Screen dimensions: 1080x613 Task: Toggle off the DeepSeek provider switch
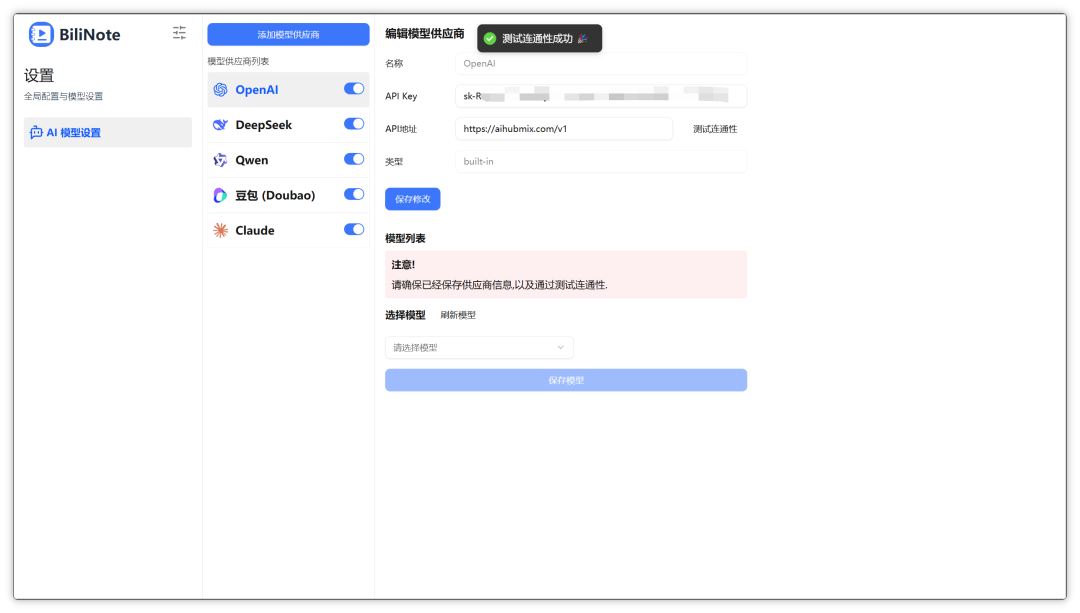[354, 123]
